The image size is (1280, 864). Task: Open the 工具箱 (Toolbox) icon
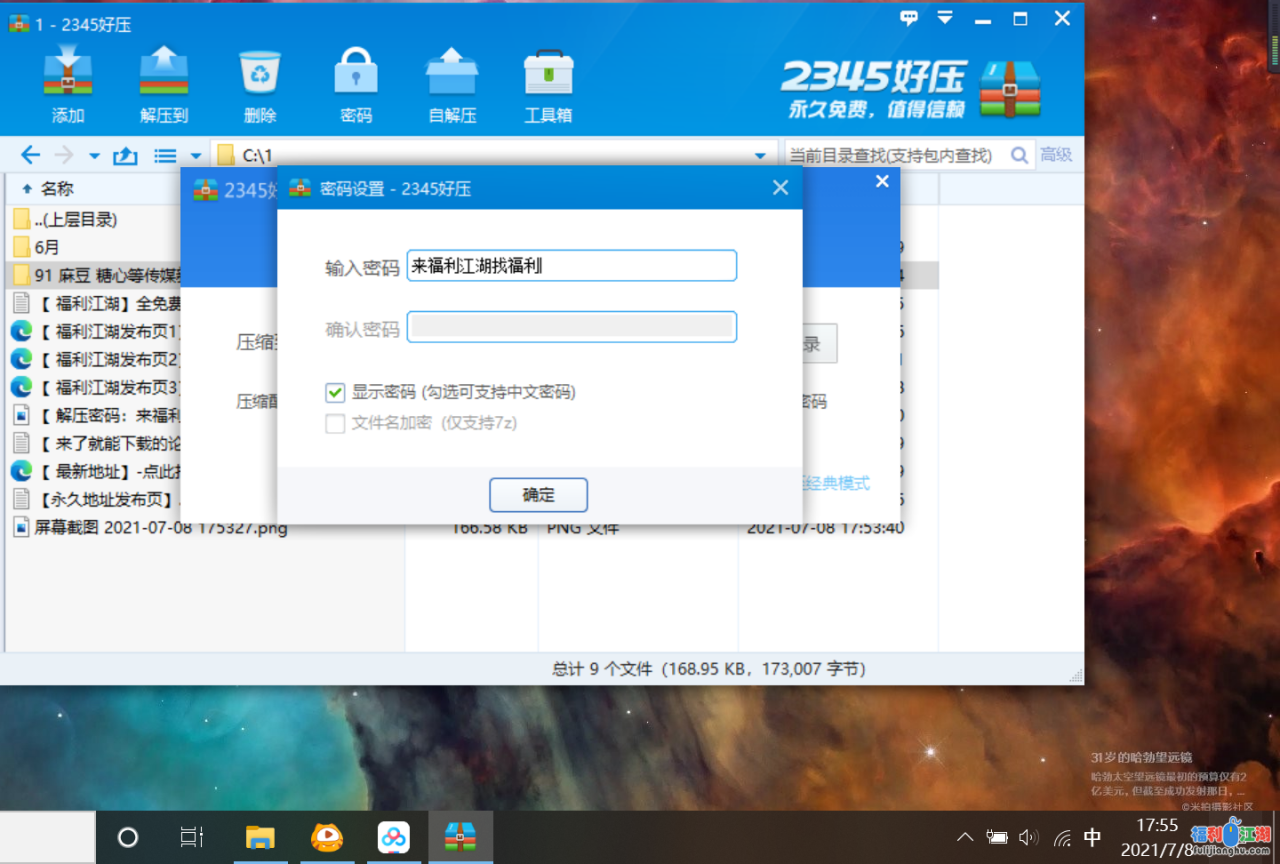[x=548, y=74]
